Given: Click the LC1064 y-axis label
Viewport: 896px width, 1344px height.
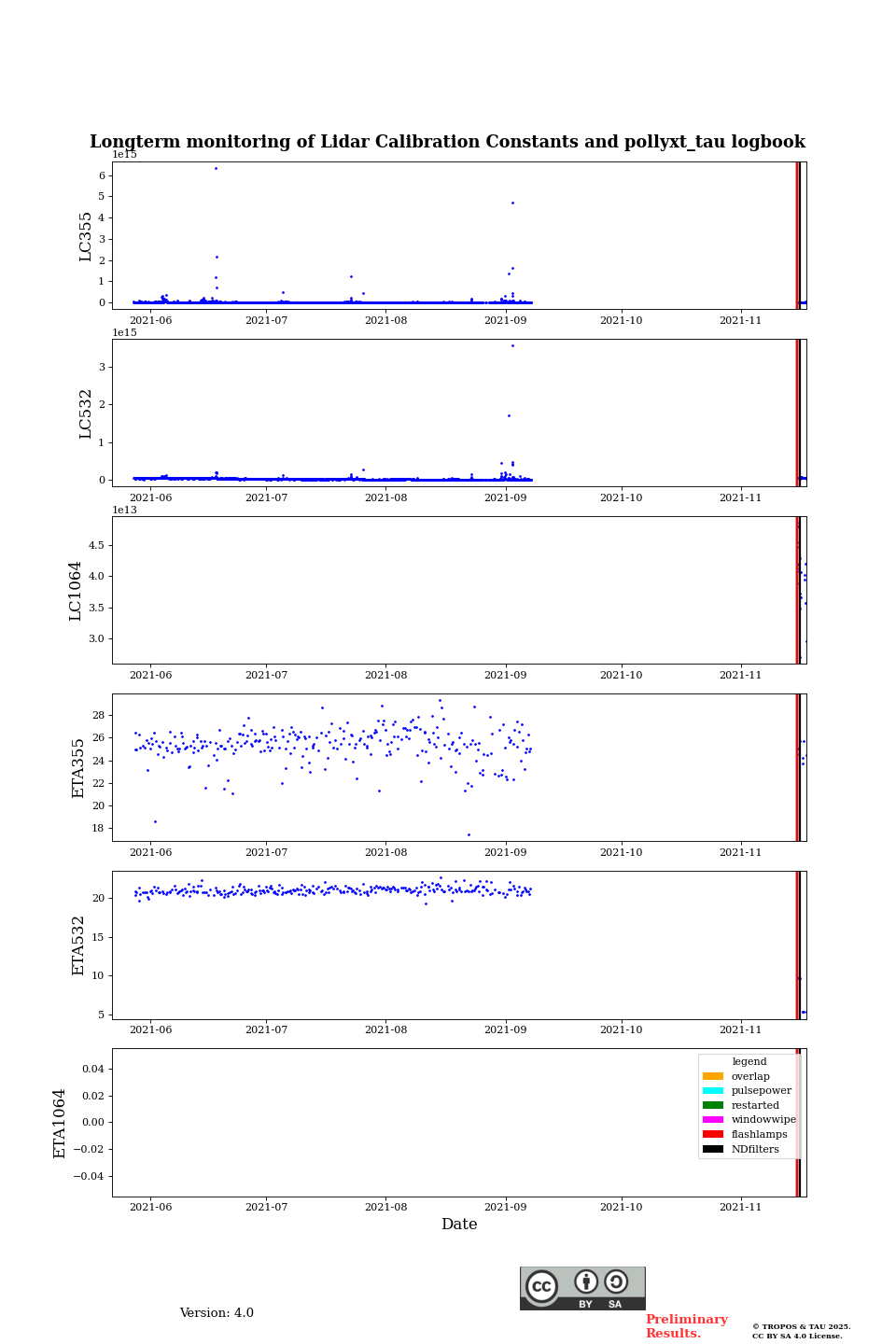Looking at the screenshot, I should pyautogui.click(x=76, y=591).
